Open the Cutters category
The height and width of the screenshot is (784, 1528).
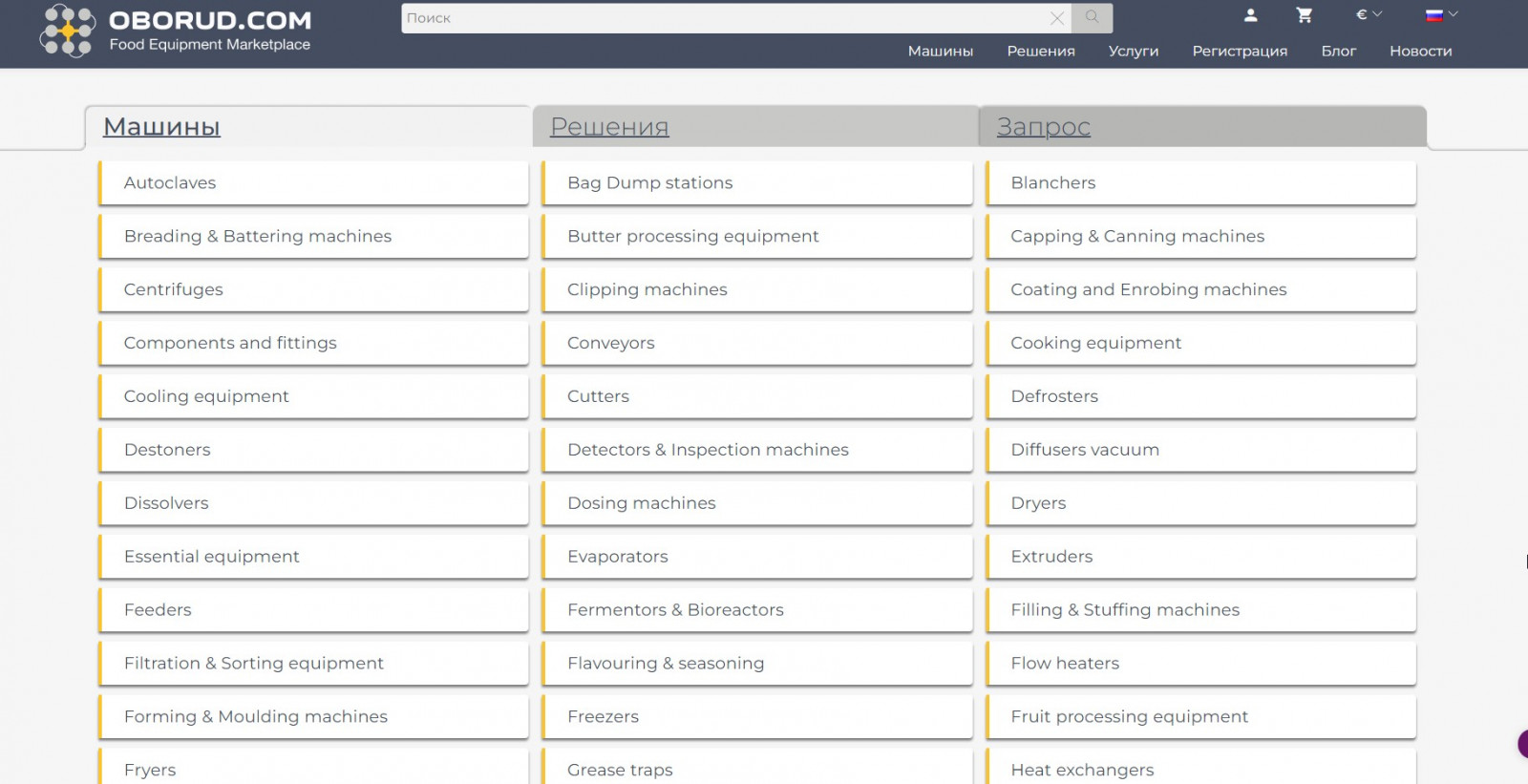(757, 396)
